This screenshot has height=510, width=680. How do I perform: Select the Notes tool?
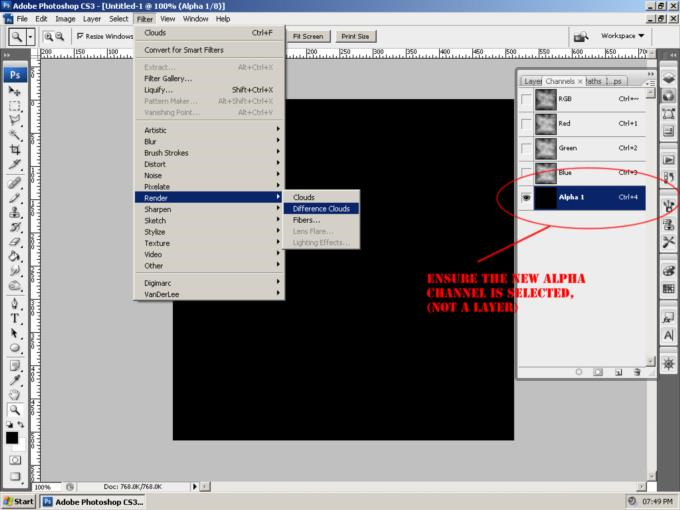pos(15,366)
